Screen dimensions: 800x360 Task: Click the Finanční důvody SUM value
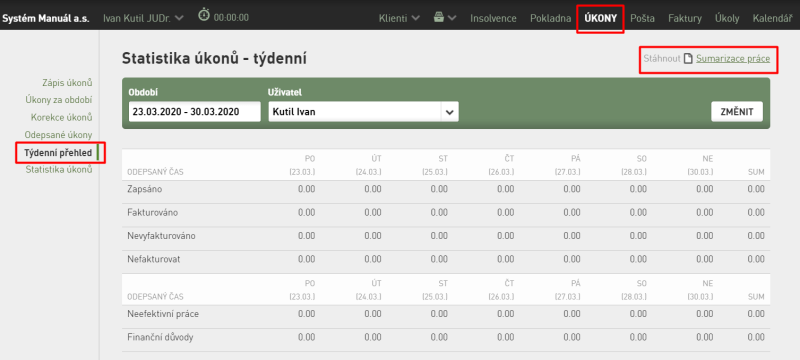click(x=756, y=338)
